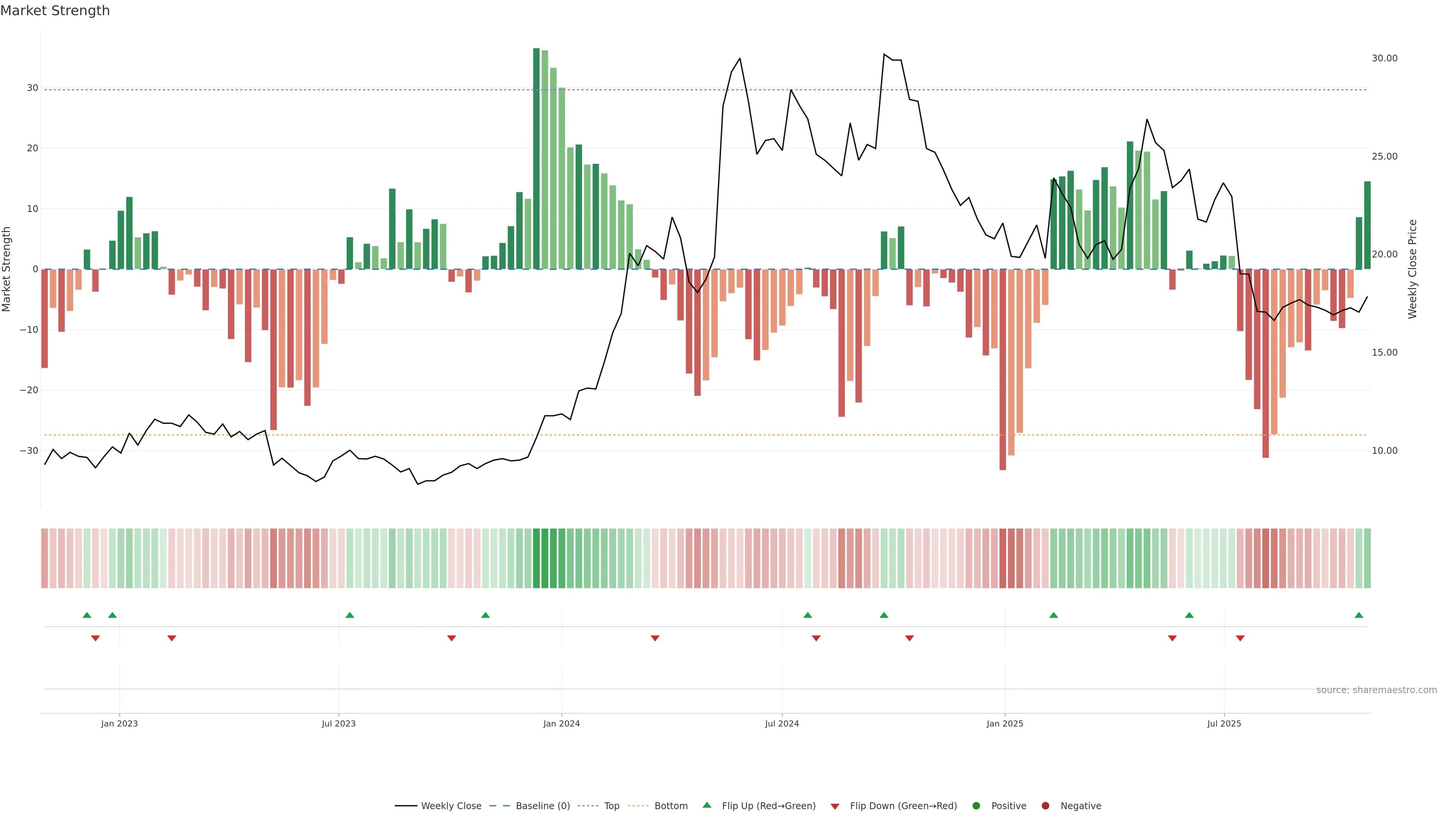Click the tallest dark green strength bar

(x=537, y=158)
